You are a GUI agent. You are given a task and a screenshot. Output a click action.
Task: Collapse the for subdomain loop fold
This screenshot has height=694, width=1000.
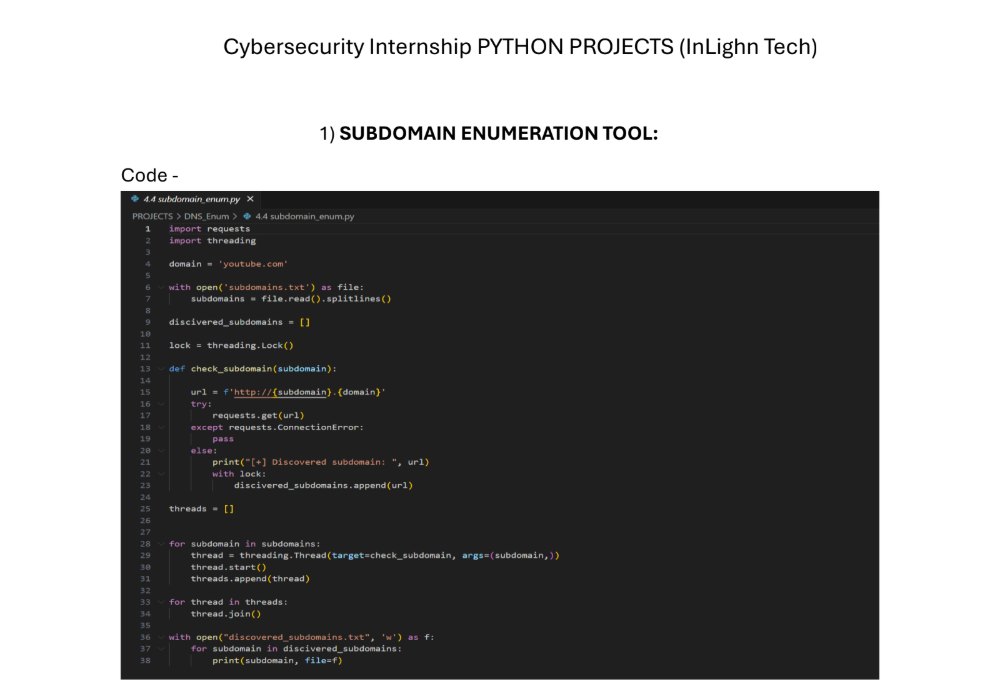pos(160,543)
